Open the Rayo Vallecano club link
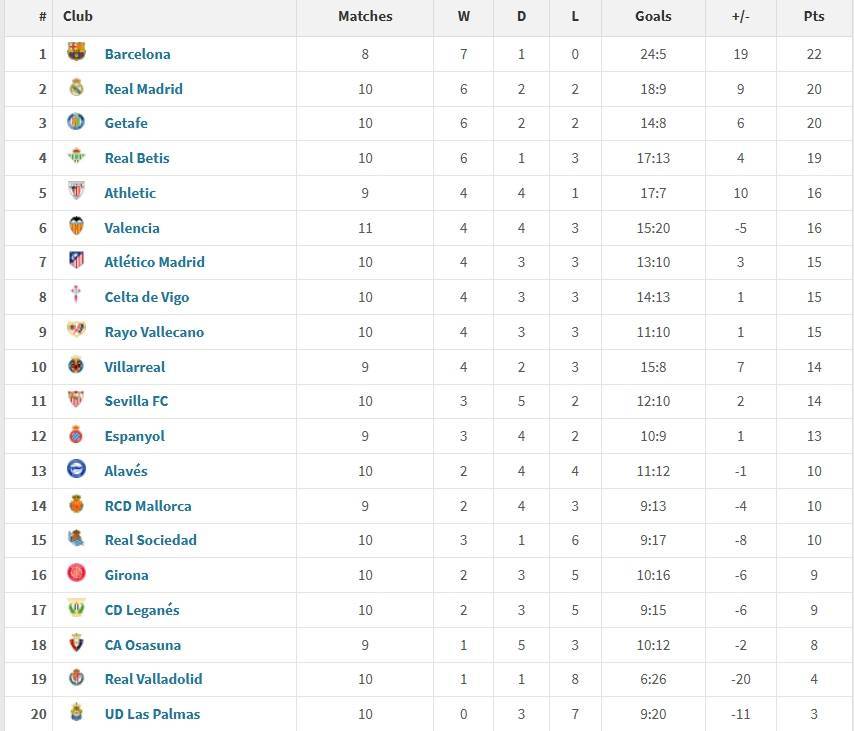Screen dimensions: 854x731 tap(154, 332)
